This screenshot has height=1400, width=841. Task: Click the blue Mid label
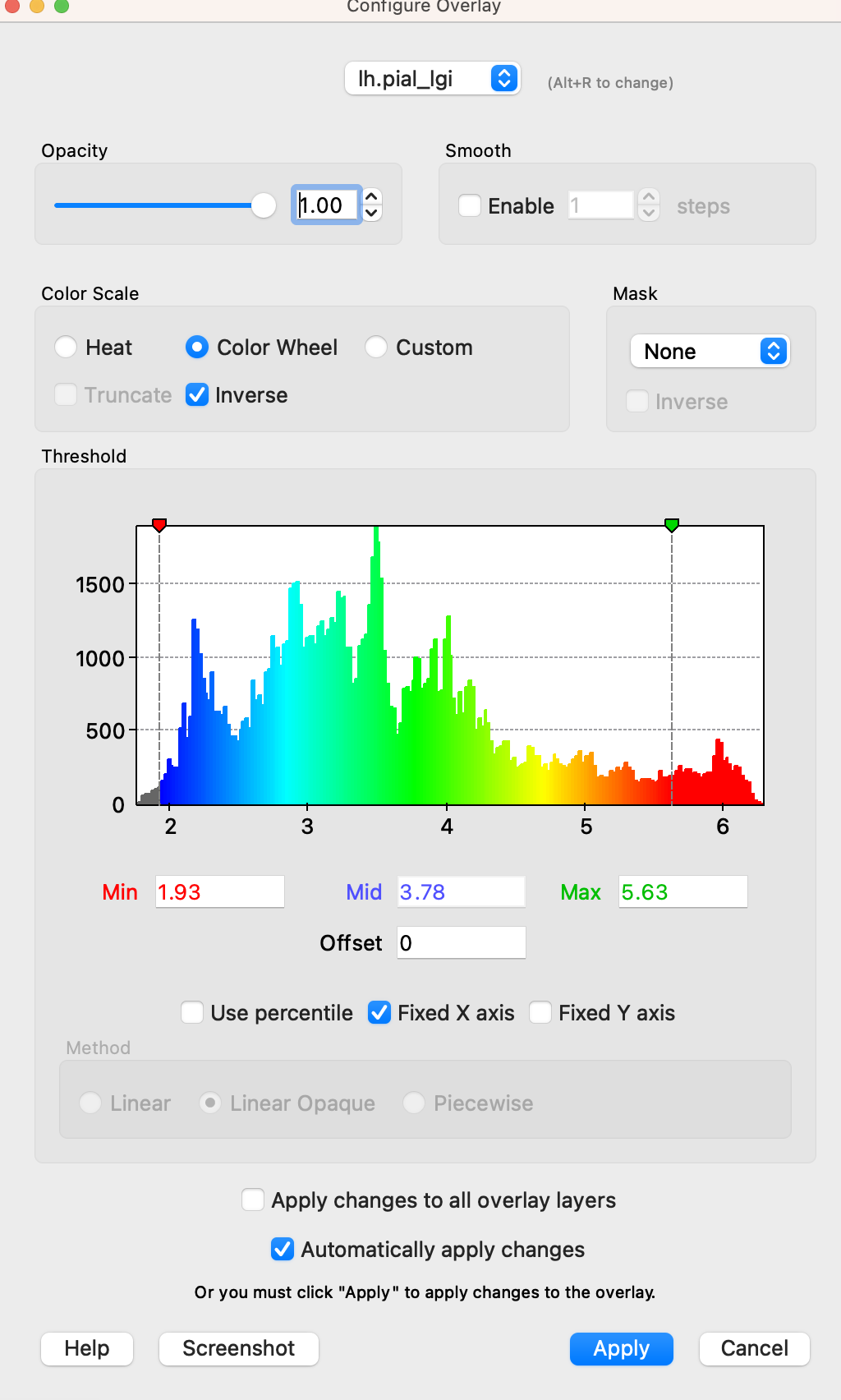tap(364, 892)
